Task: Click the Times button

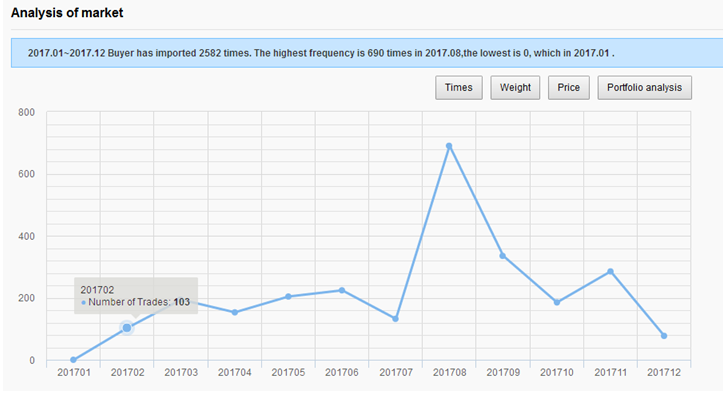Action: pyautogui.click(x=459, y=88)
